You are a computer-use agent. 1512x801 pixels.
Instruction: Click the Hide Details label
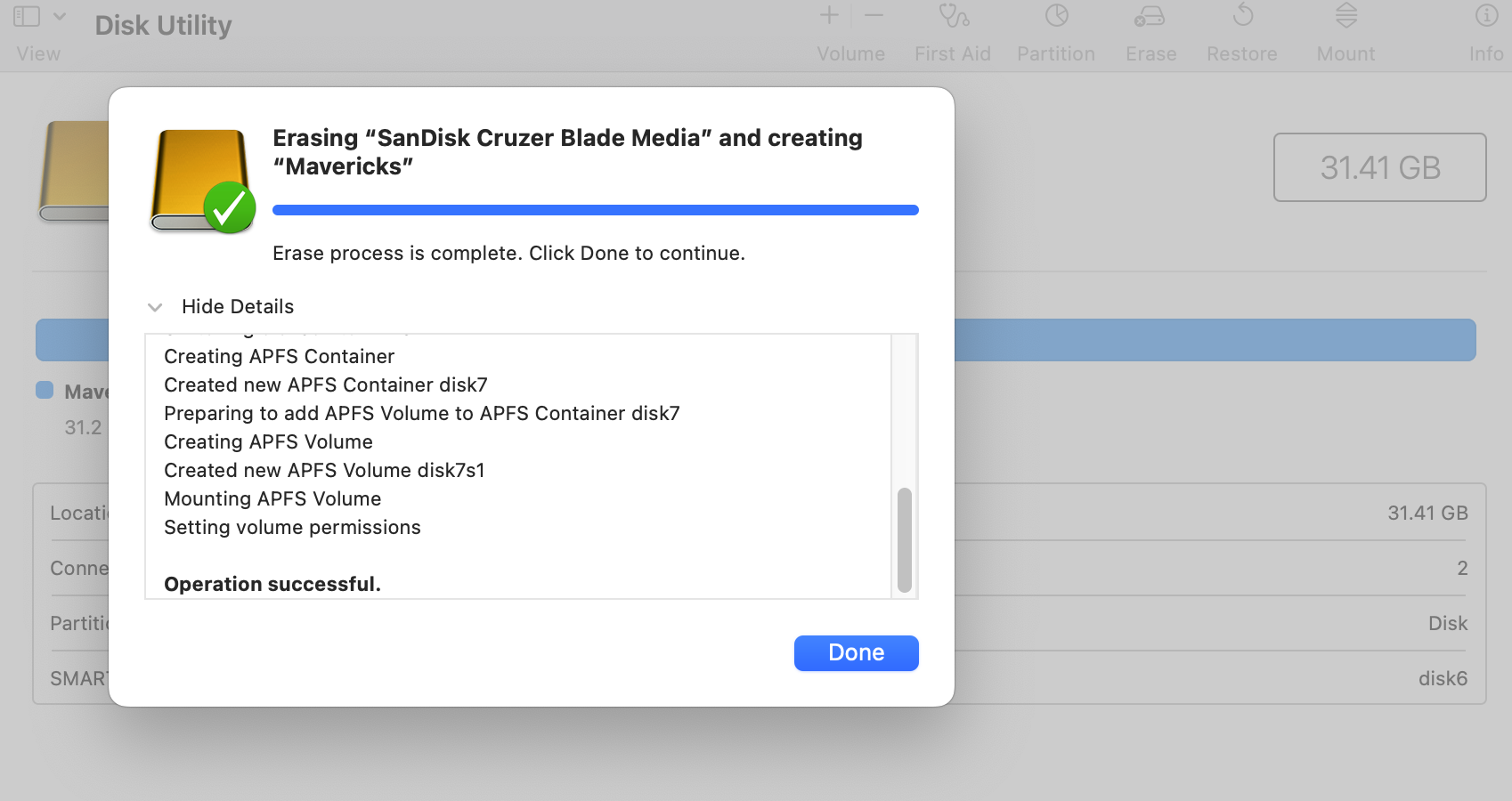tap(238, 306)
